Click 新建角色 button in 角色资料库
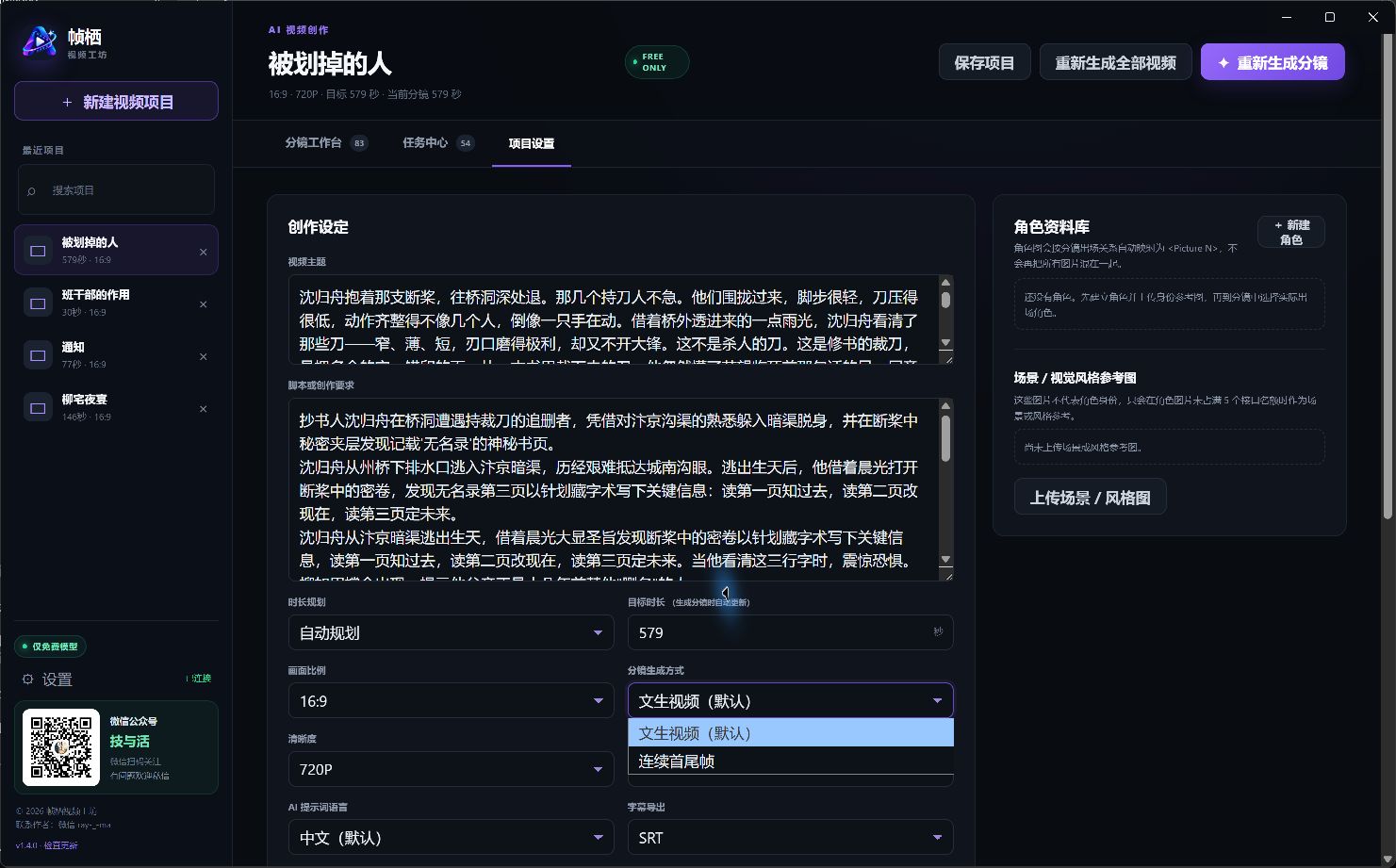 (1290, 232)
